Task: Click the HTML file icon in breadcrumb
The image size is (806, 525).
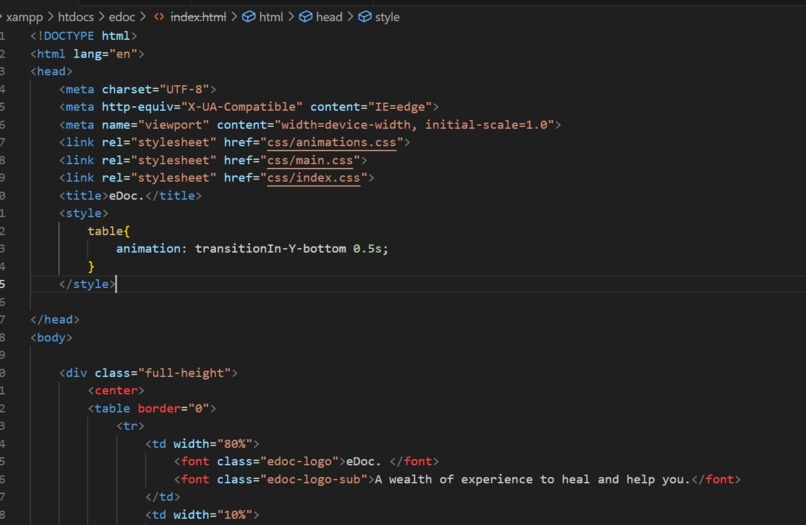Action: [159, 17]
